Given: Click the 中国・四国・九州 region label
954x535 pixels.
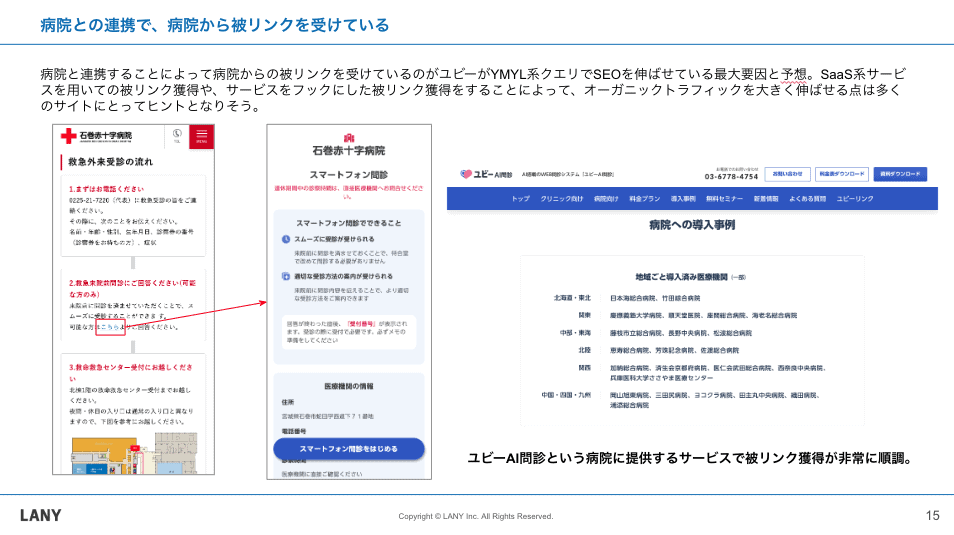Looking at the screenshot, I should [566, 395].
